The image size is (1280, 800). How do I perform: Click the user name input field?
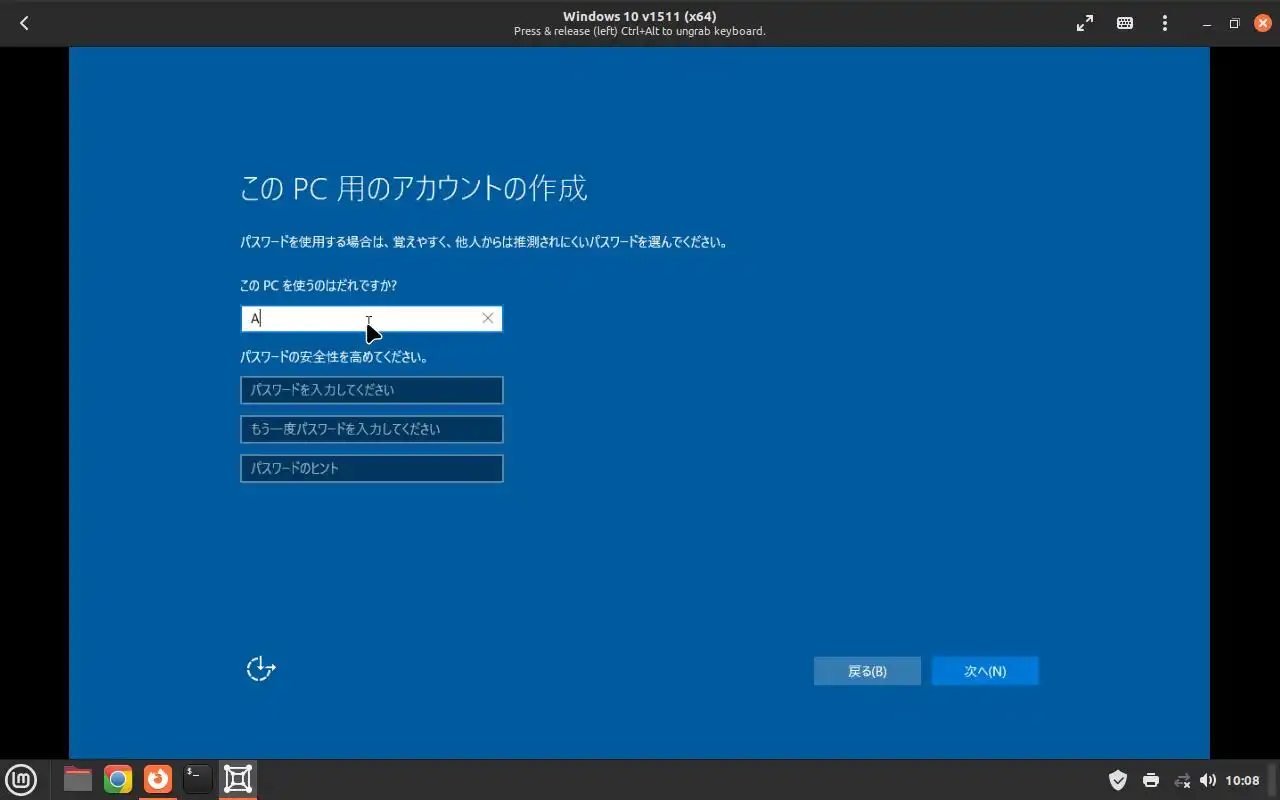372,318
